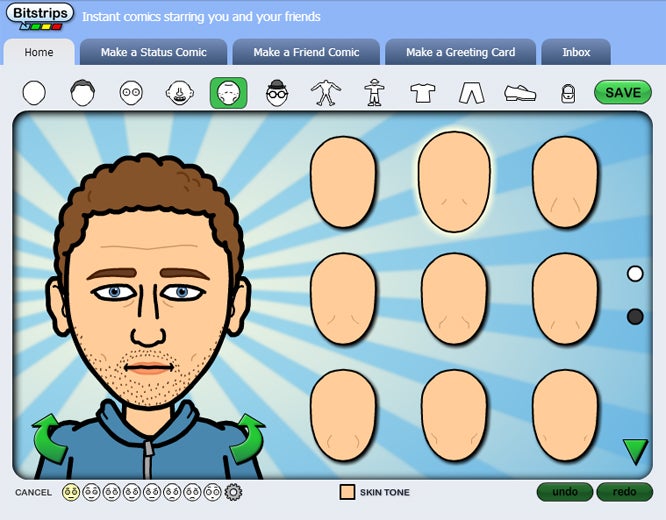The image size is (666, 520).
Task: Open the shoes category icon
Action: pos(519,93)
